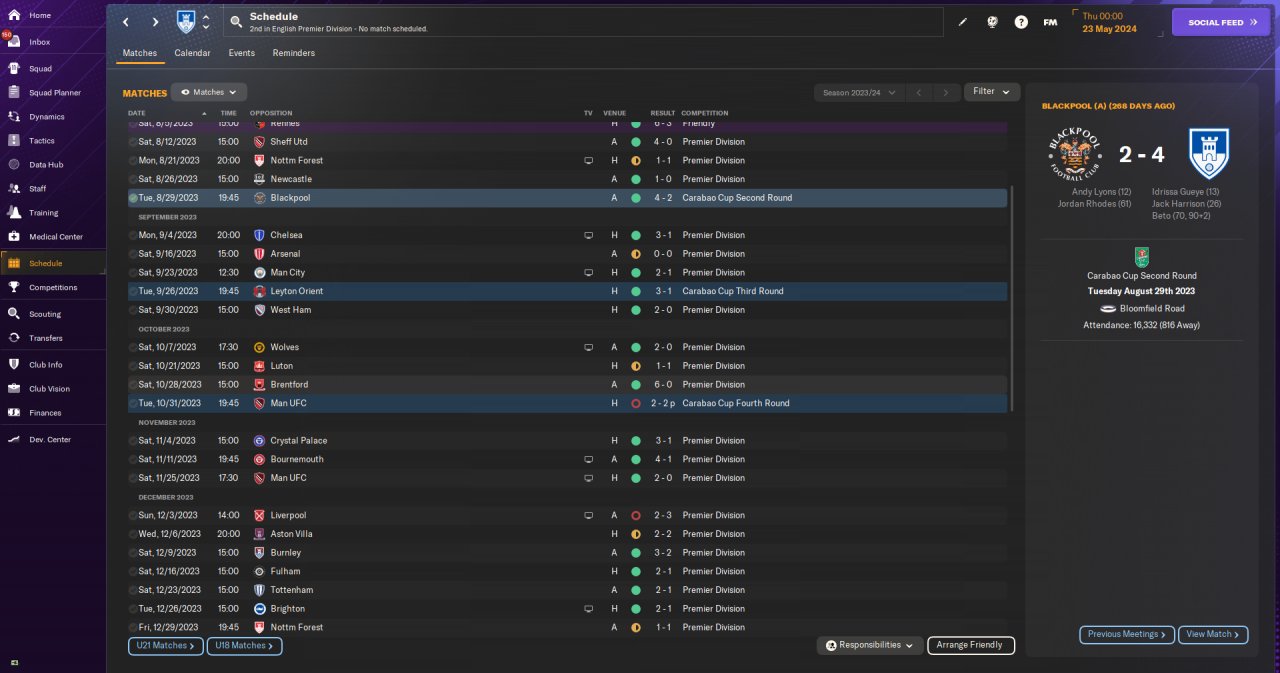This screenshot has height=673, width=1280.
Task: Click the Social Feed button
Action: [x=1220, y=22]
